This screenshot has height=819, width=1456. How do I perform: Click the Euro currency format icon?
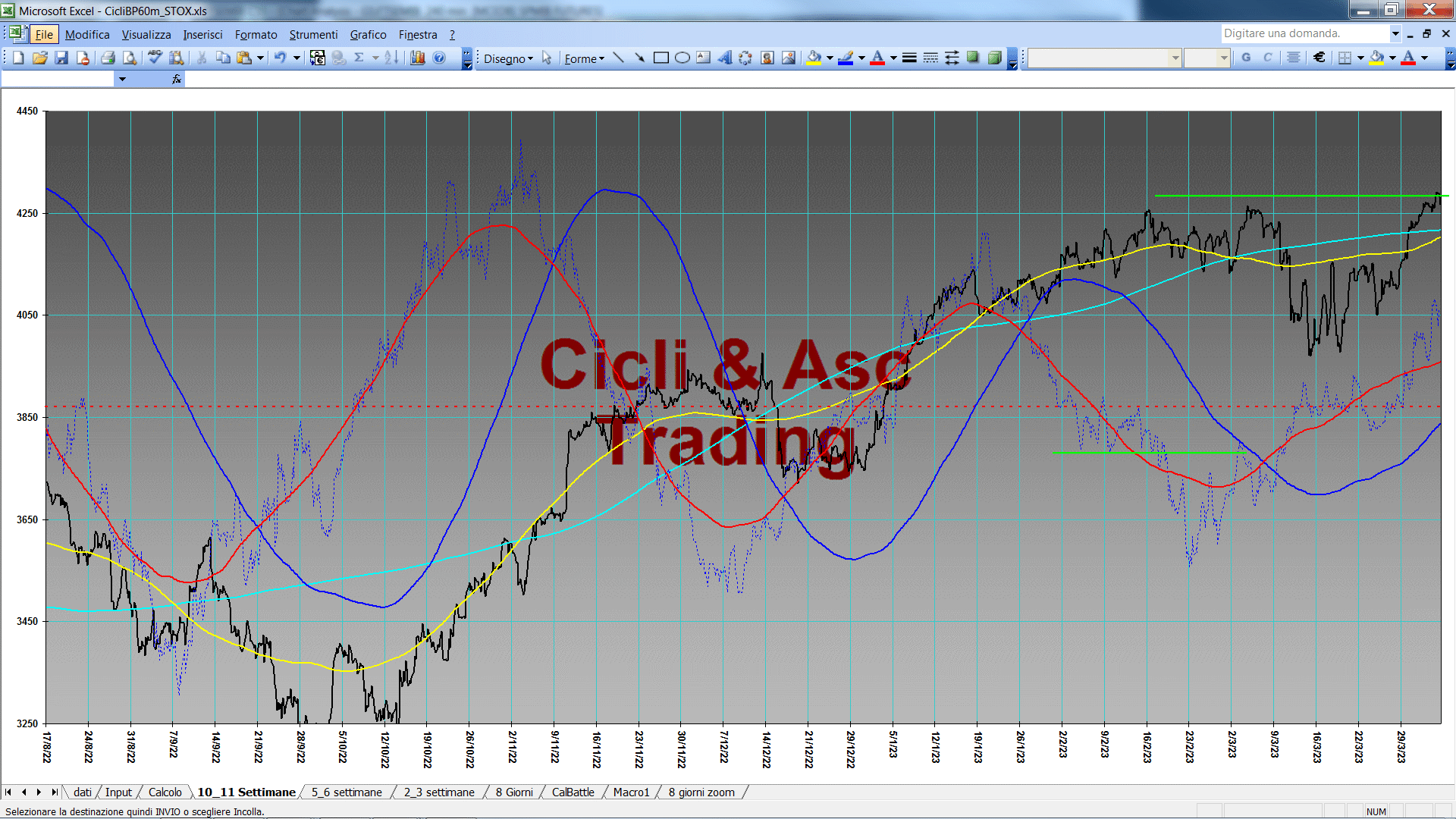1319,58
